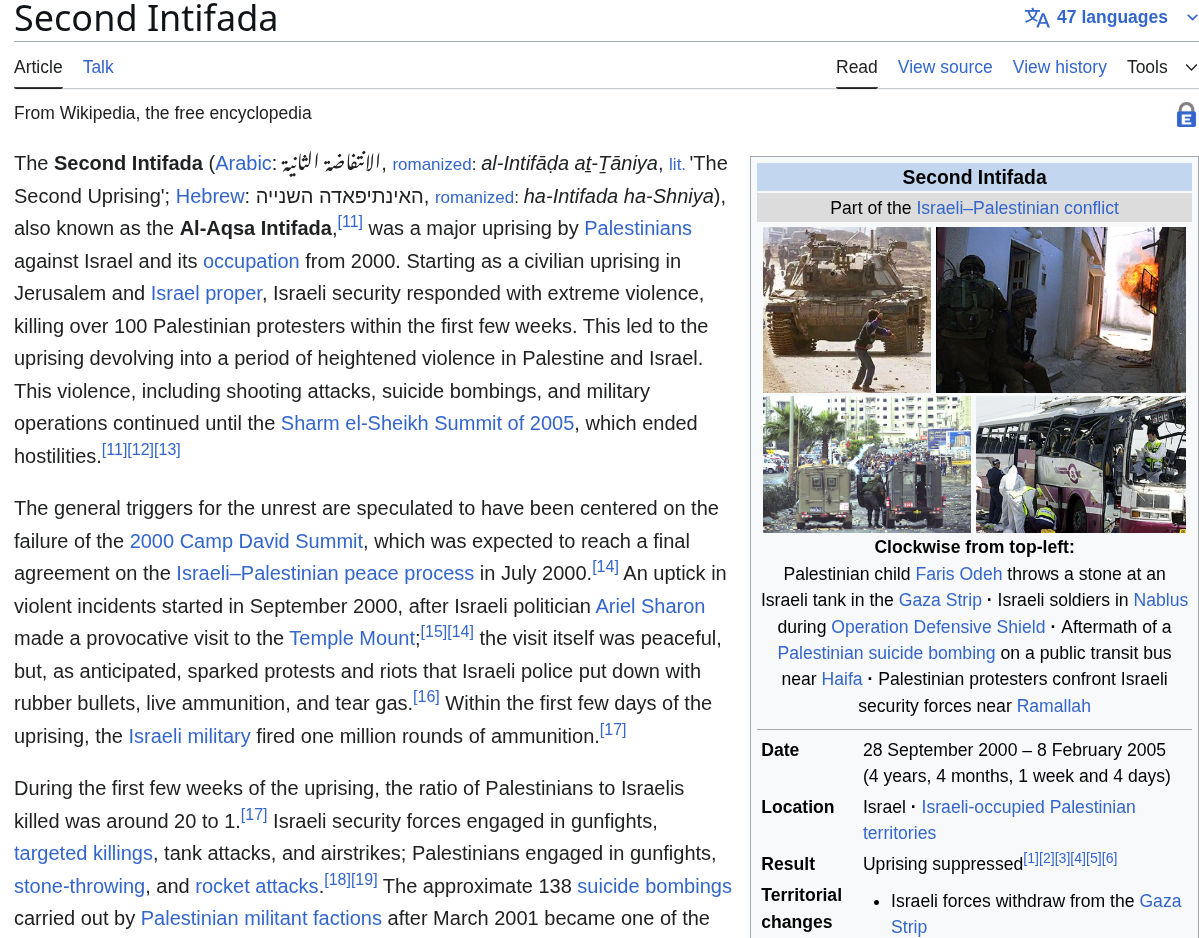
Task: Click citation [6] after Uprising suppressed
Action: pos(1110,858)
